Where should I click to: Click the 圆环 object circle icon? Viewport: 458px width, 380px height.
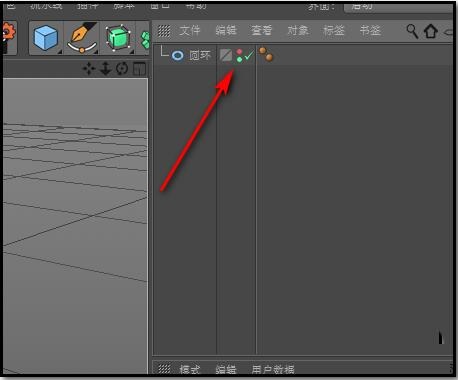pos(177,55)
